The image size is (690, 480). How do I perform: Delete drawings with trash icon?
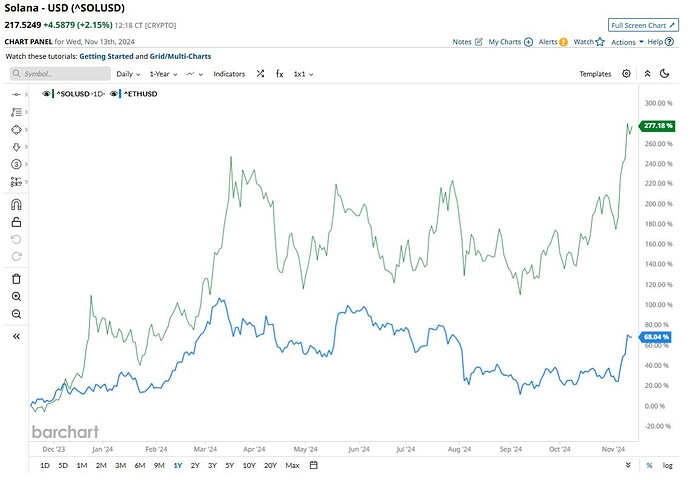16,278
